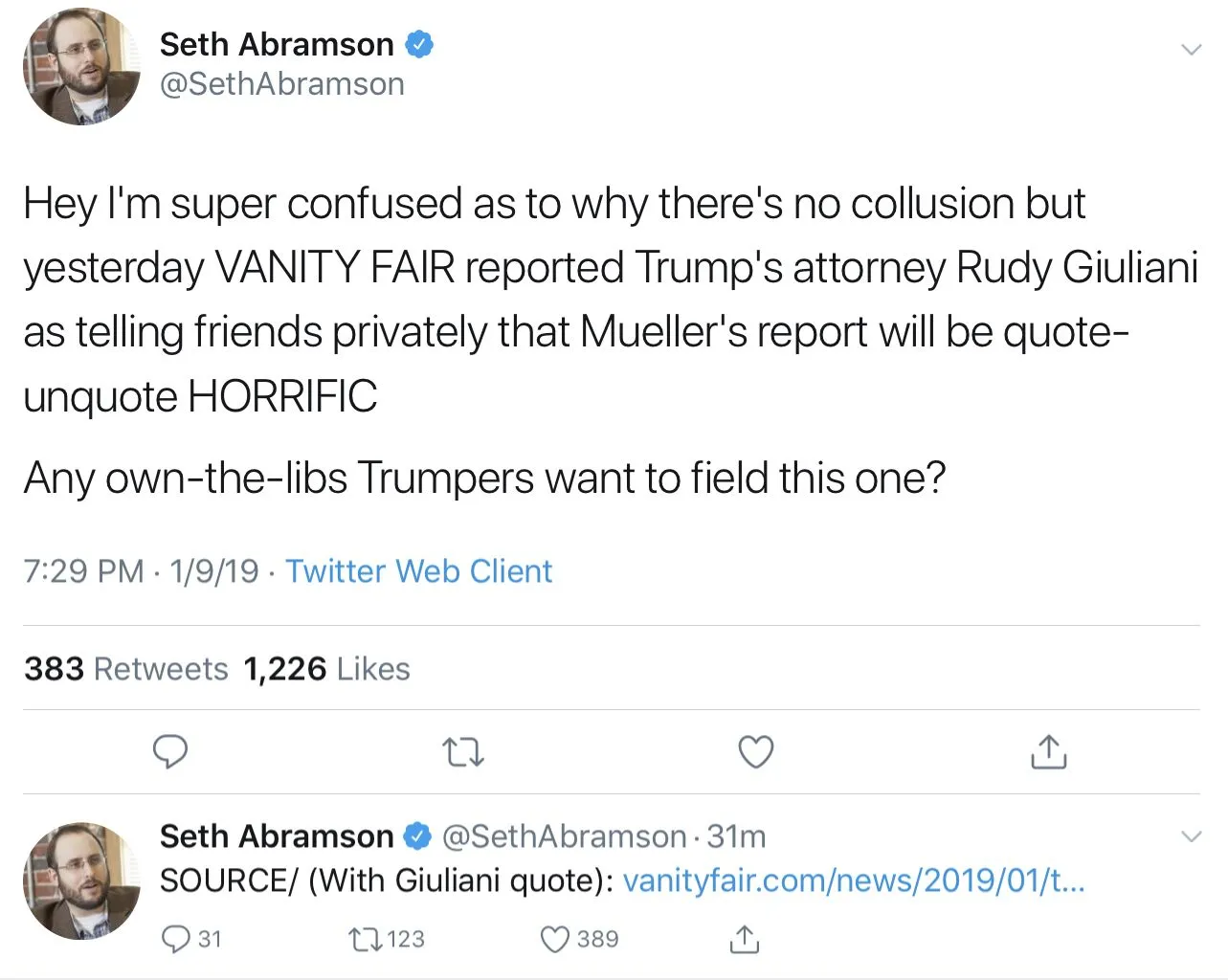Open the vanityfair.com article link

pyautogui.click(x=853, y=880)
